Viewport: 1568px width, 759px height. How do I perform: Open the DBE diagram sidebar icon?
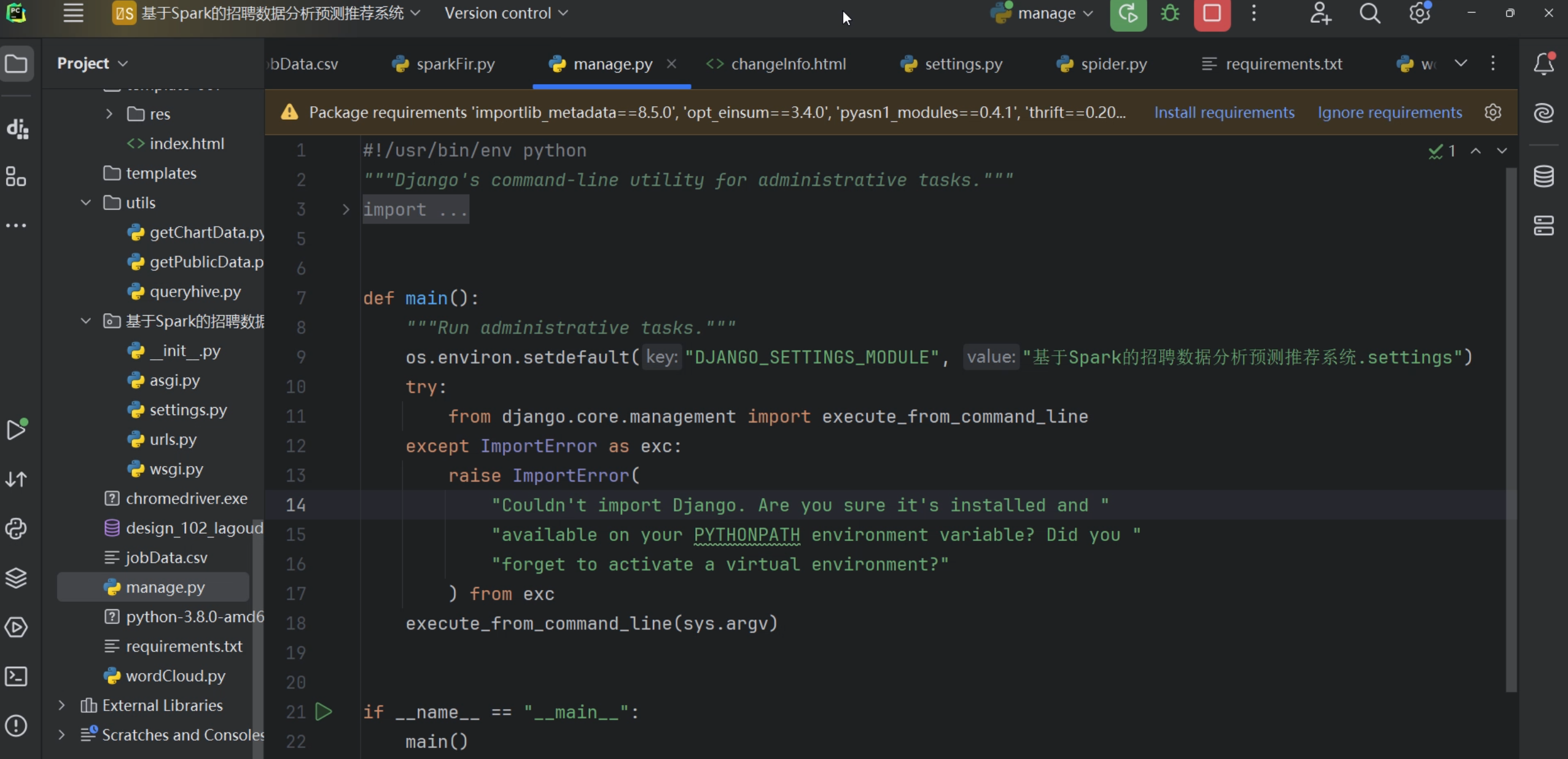[x=17, y=128]
